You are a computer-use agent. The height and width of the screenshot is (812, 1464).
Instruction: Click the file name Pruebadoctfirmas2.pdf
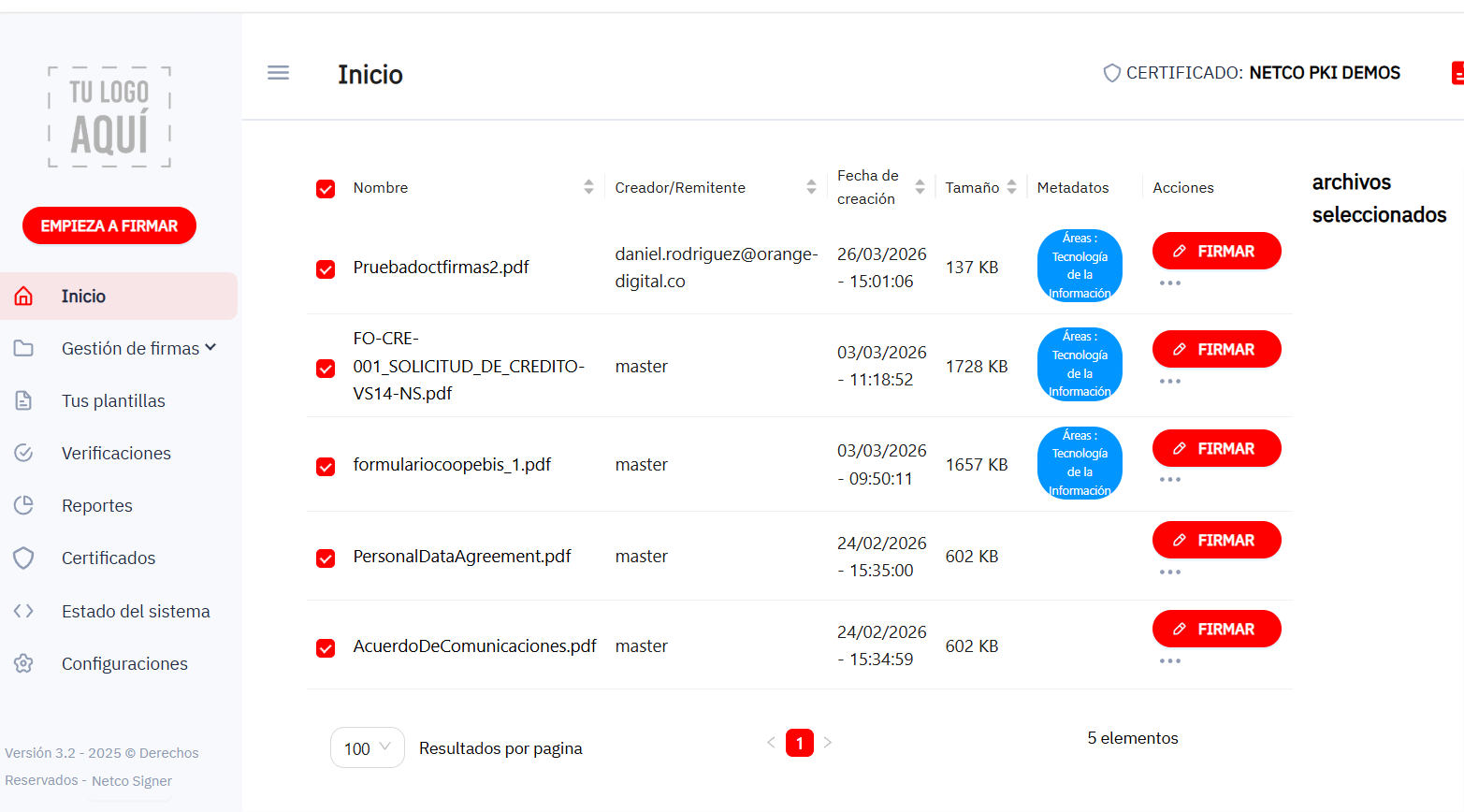click(441, 268)
